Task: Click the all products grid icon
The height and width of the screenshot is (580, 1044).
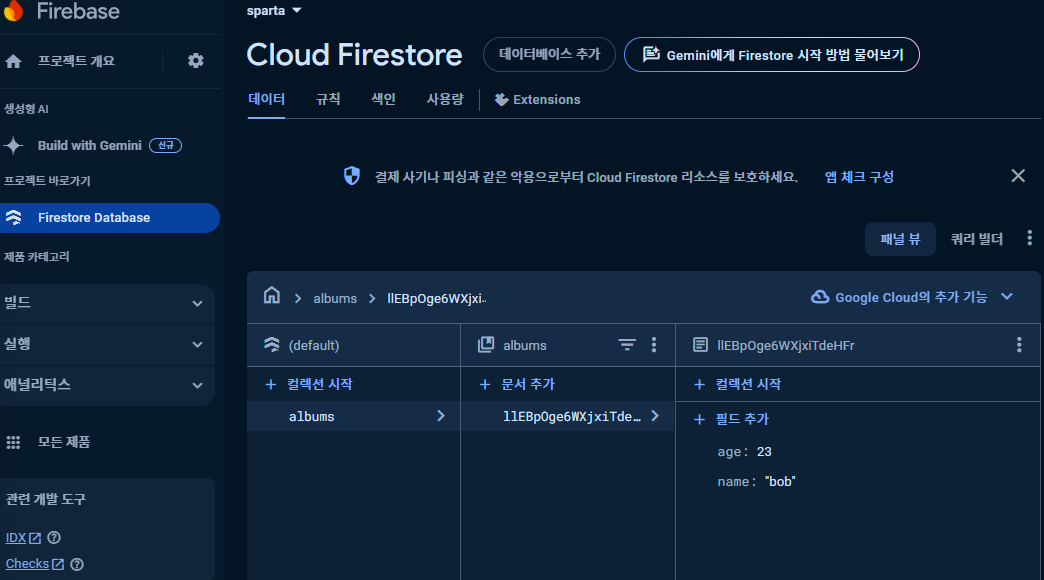Action: pyautogui.click(x=13, y=442)
